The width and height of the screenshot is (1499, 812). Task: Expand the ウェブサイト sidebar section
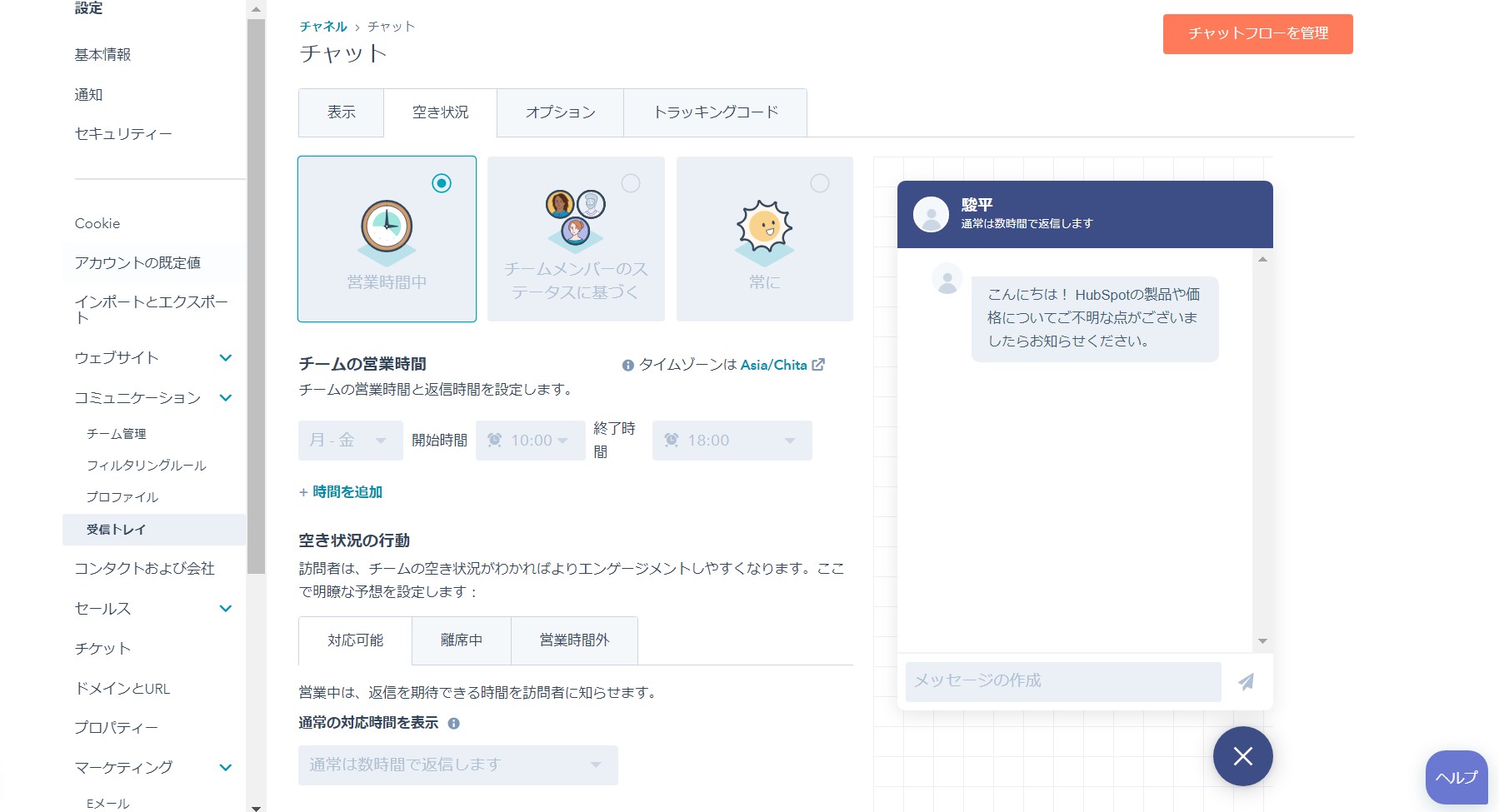pos(225,358)
